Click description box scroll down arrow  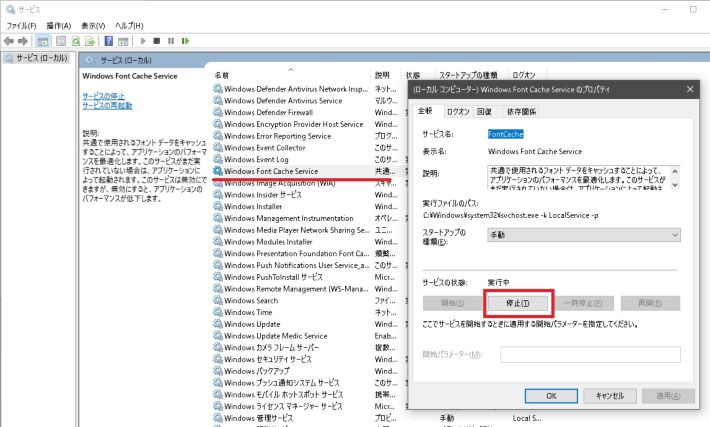[x=675, y=184]
